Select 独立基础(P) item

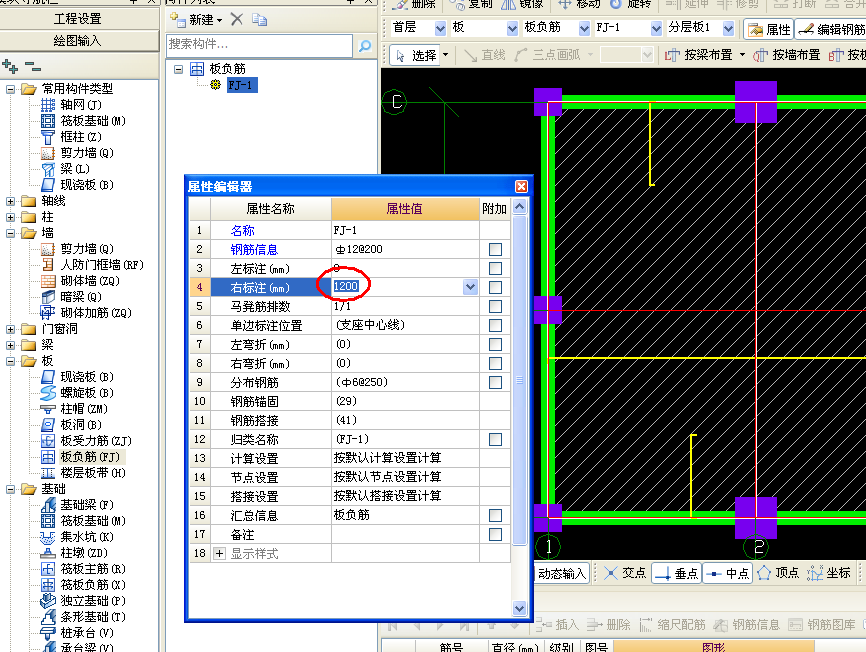point(93,601)
